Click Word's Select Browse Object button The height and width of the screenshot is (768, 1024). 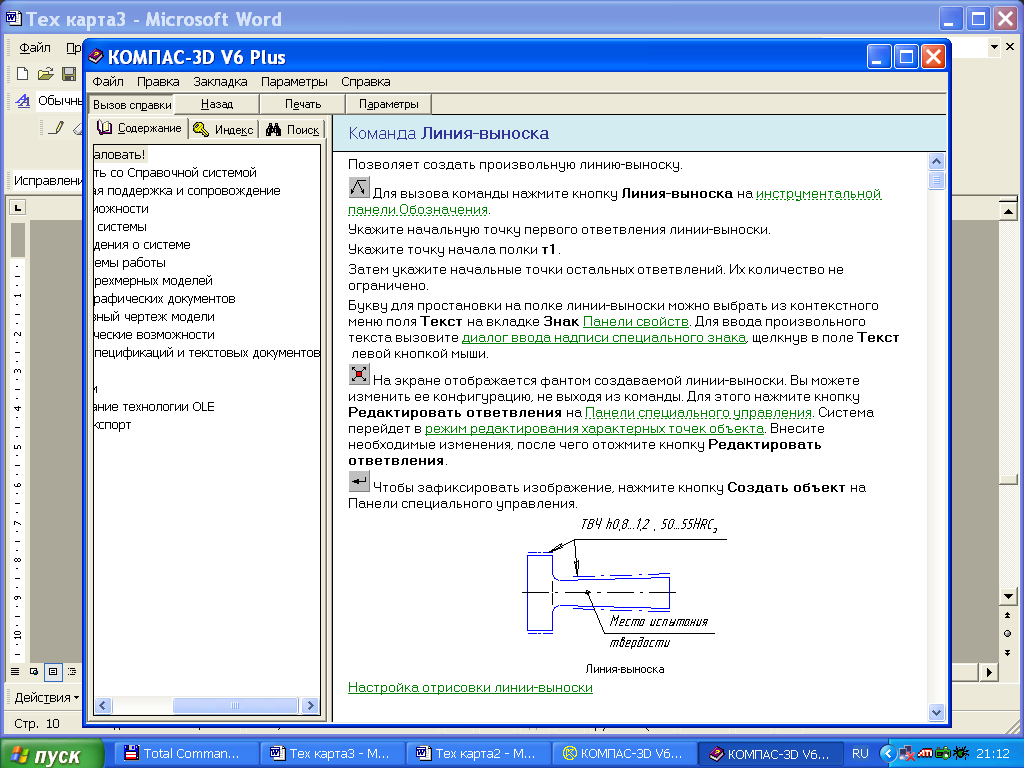tap(1008, 633)
